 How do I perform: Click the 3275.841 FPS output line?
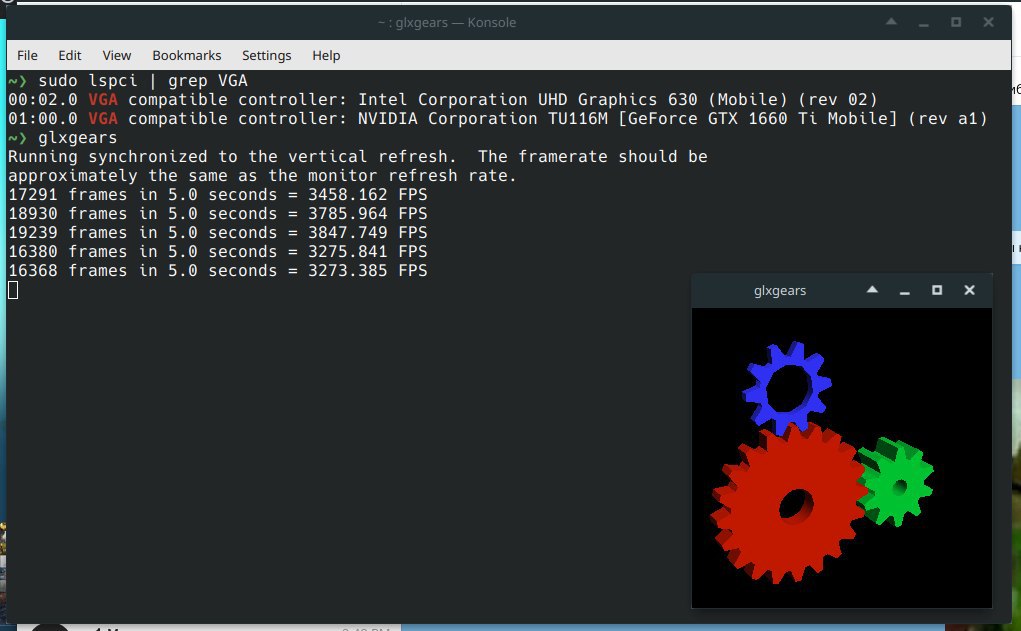click(217, 251)
